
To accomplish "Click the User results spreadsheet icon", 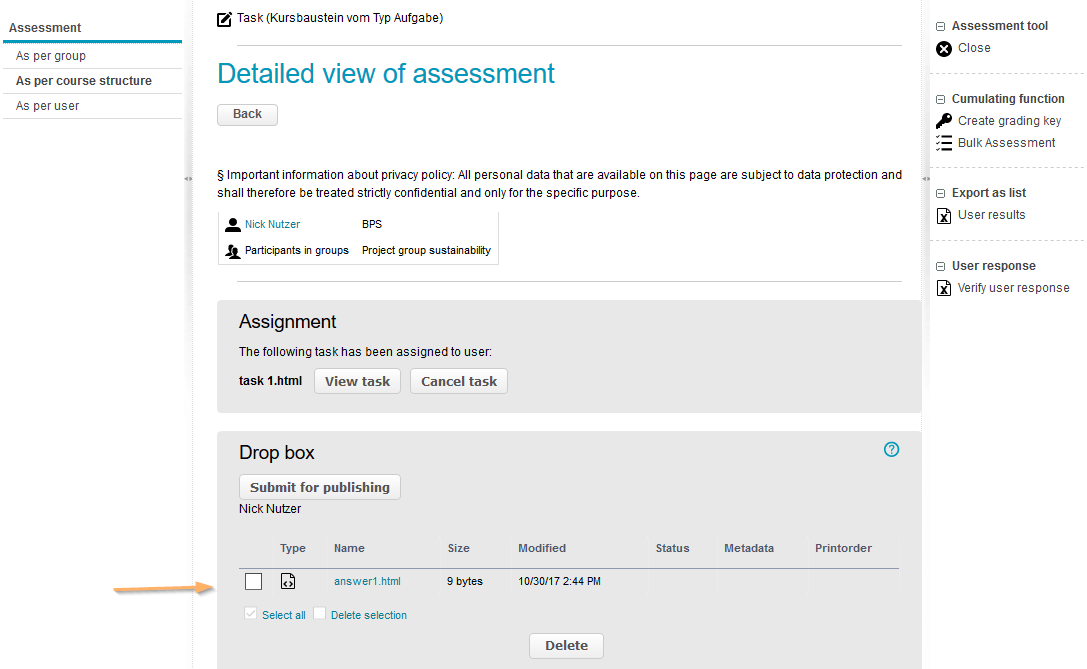I will pos(944,215).
